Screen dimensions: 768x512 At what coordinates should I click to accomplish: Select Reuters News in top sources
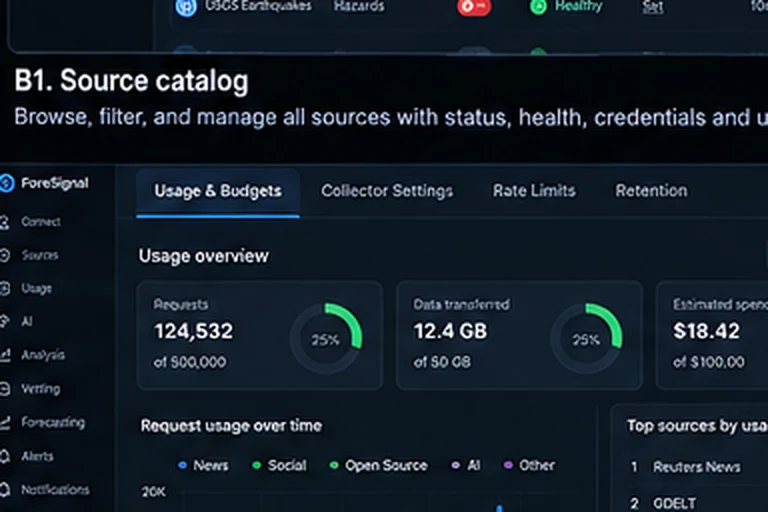[696, 467]
